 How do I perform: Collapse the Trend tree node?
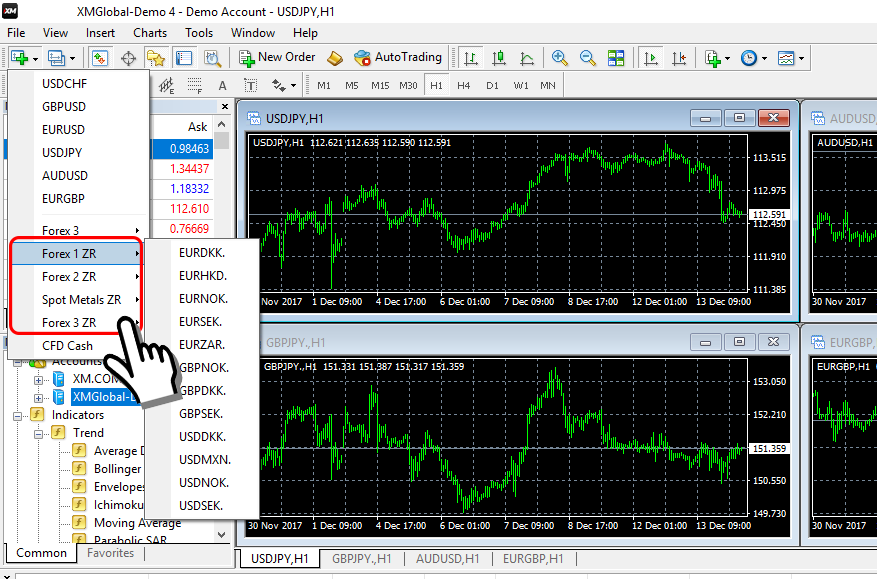[39, 434]
